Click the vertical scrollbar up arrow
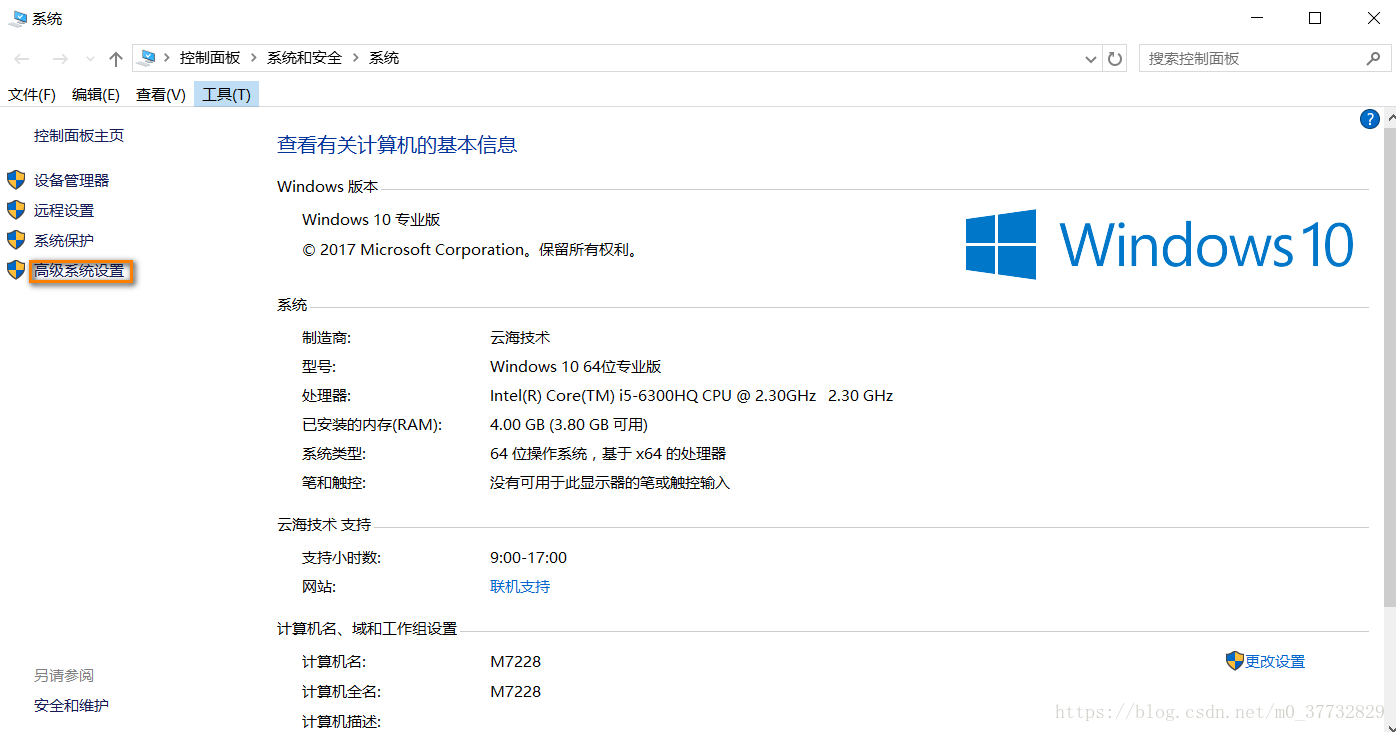This screenshot has width=1396, height=732. [1389, 118]
